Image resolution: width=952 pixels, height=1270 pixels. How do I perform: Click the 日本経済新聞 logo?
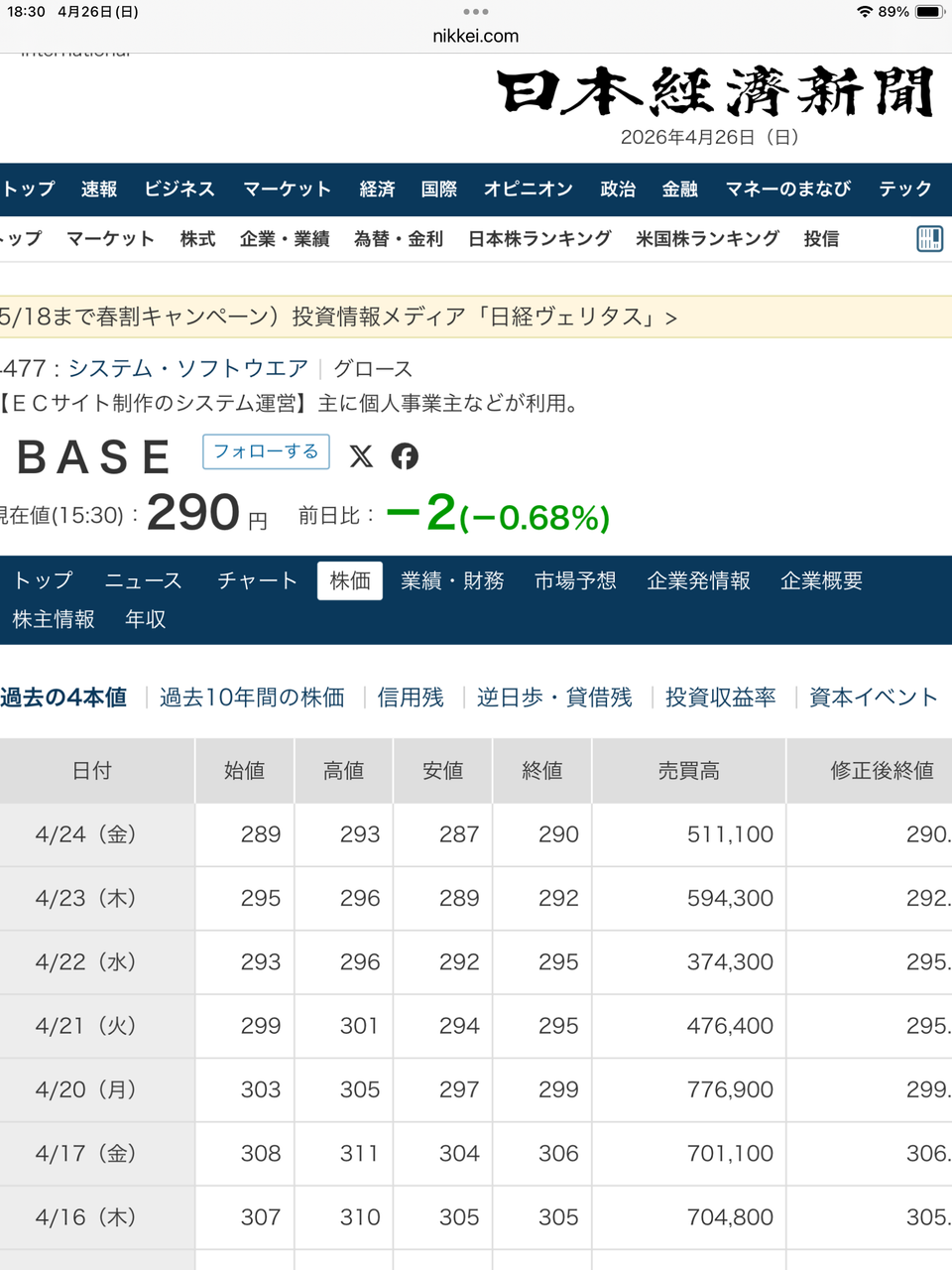point(715,92)
